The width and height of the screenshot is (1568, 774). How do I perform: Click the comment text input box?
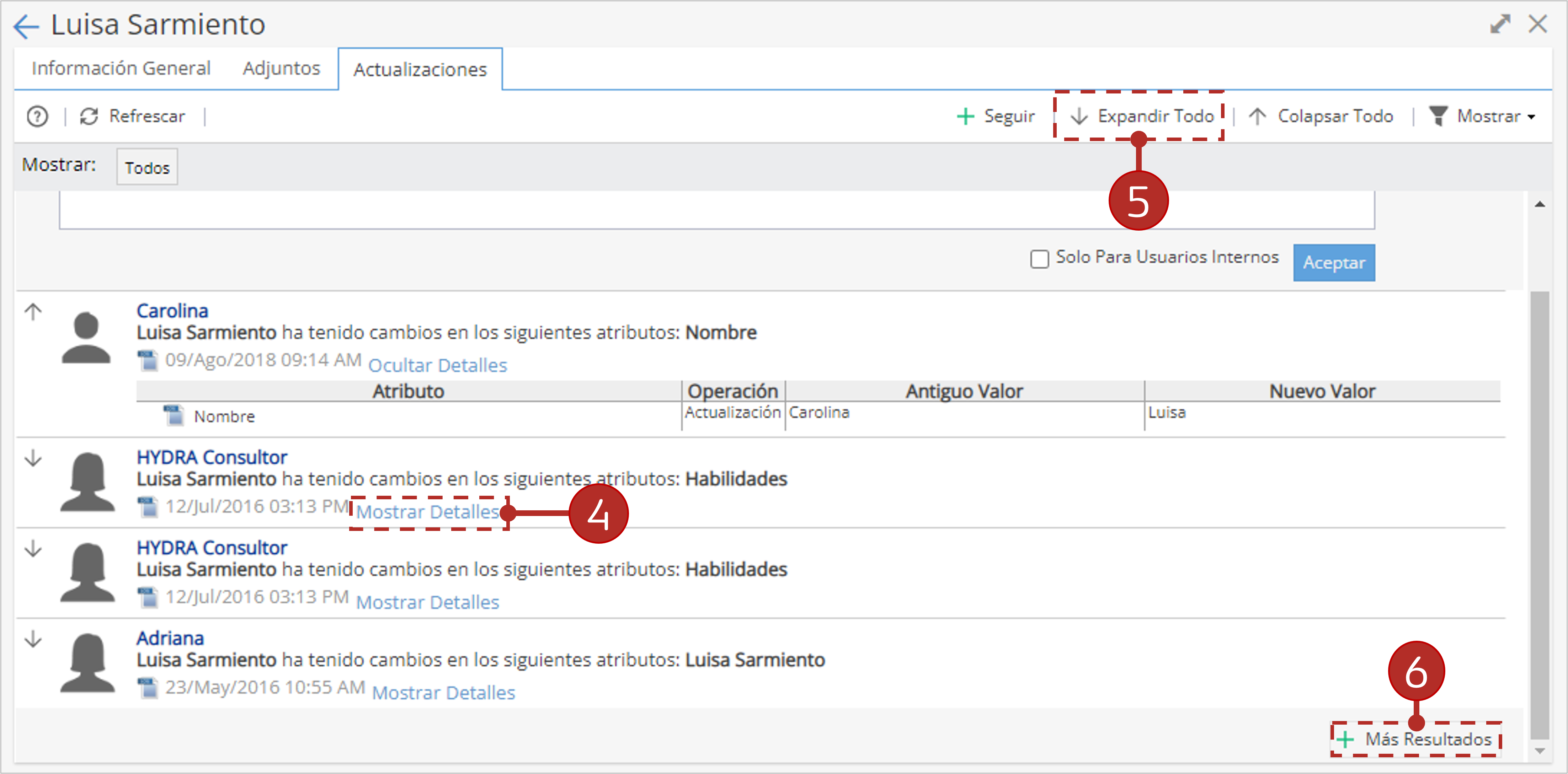tap(716, 210)
